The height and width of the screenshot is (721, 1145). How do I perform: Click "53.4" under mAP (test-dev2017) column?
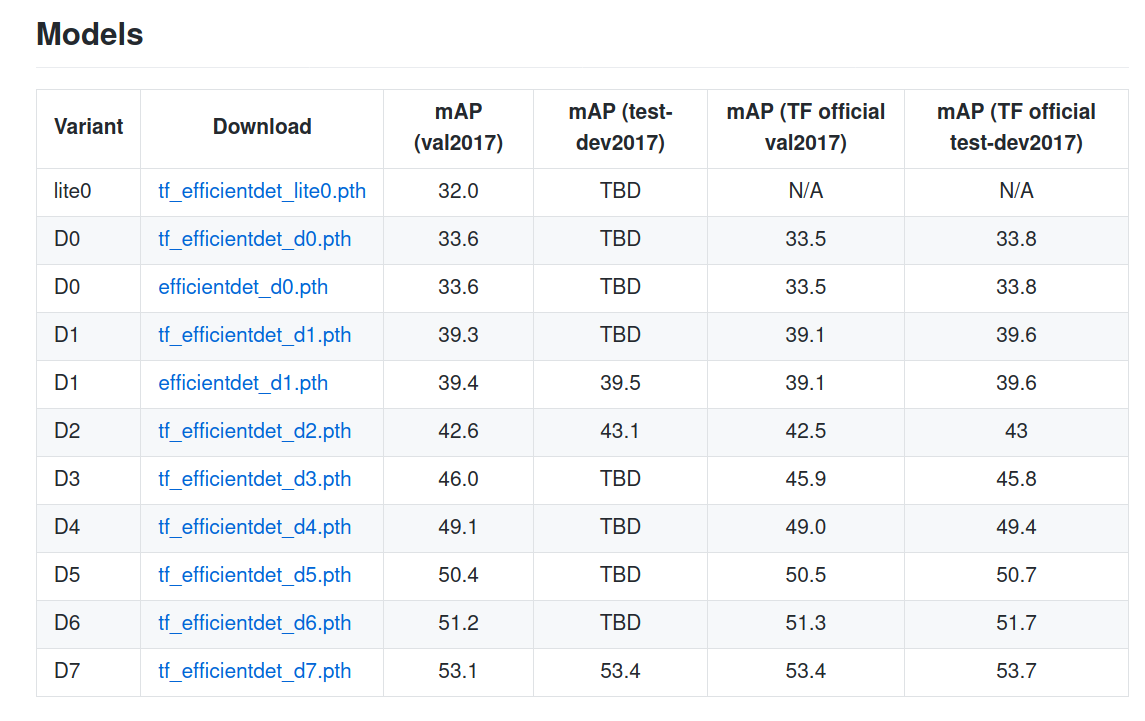click(621, 671)
